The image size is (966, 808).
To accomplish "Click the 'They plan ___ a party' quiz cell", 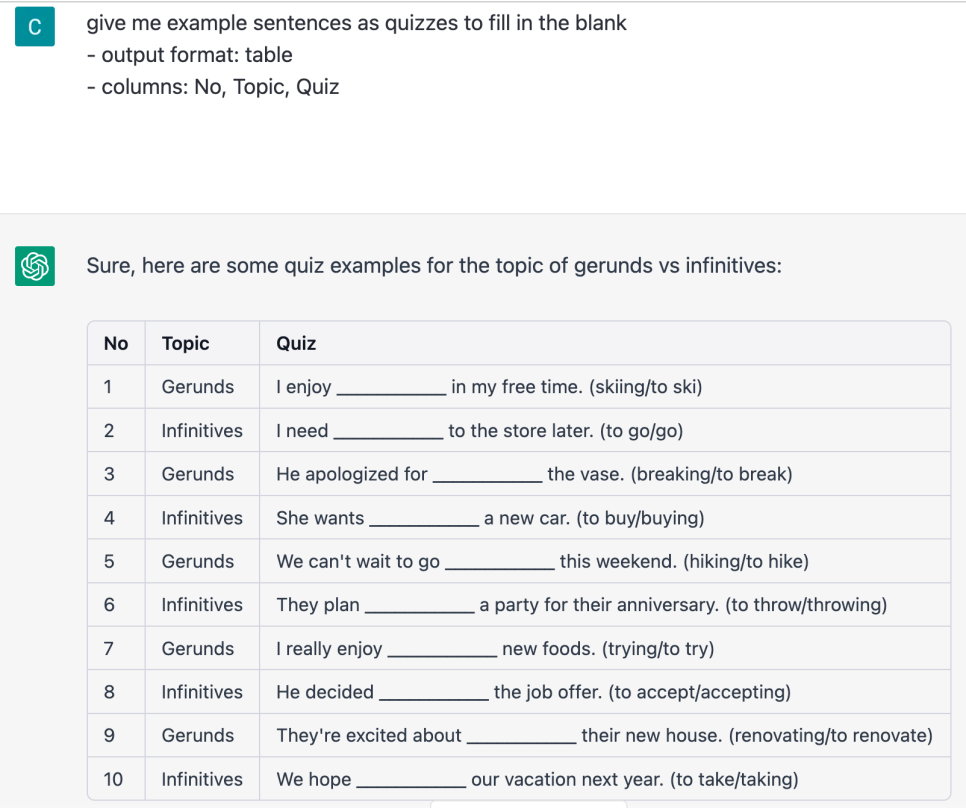I will tap(581, 605).
